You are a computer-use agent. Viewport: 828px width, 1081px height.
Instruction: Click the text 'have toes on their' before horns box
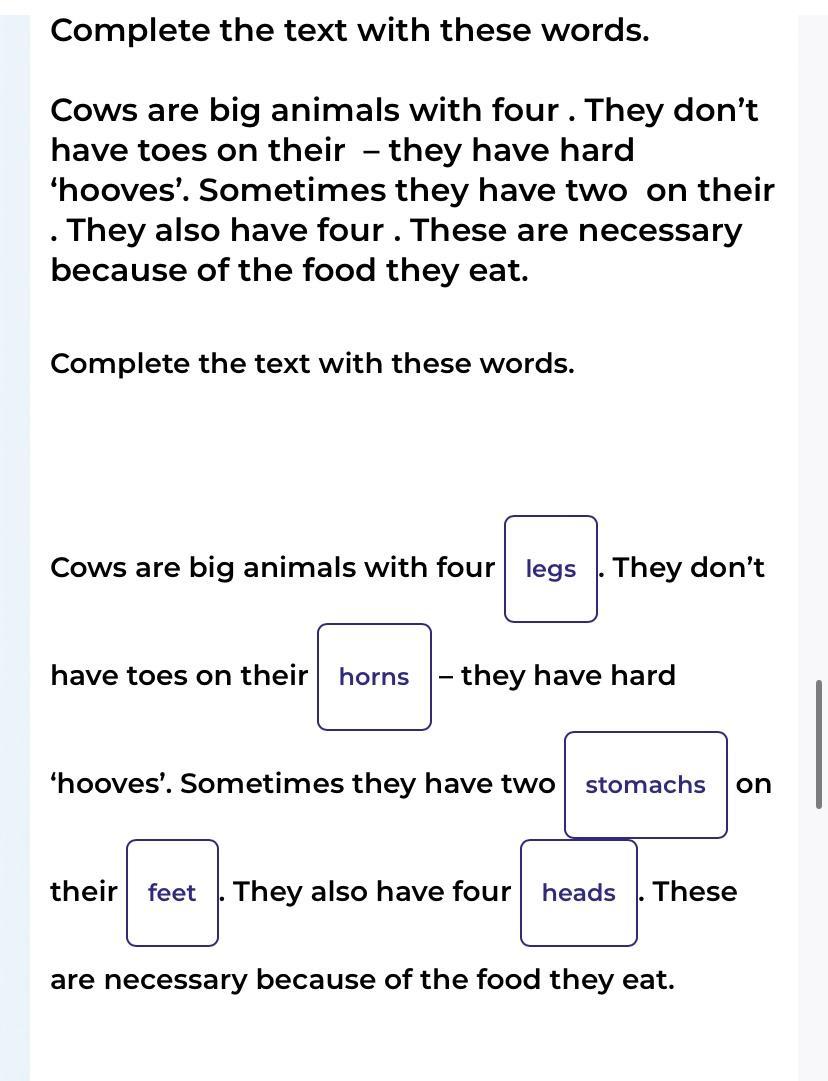(179, 676)
